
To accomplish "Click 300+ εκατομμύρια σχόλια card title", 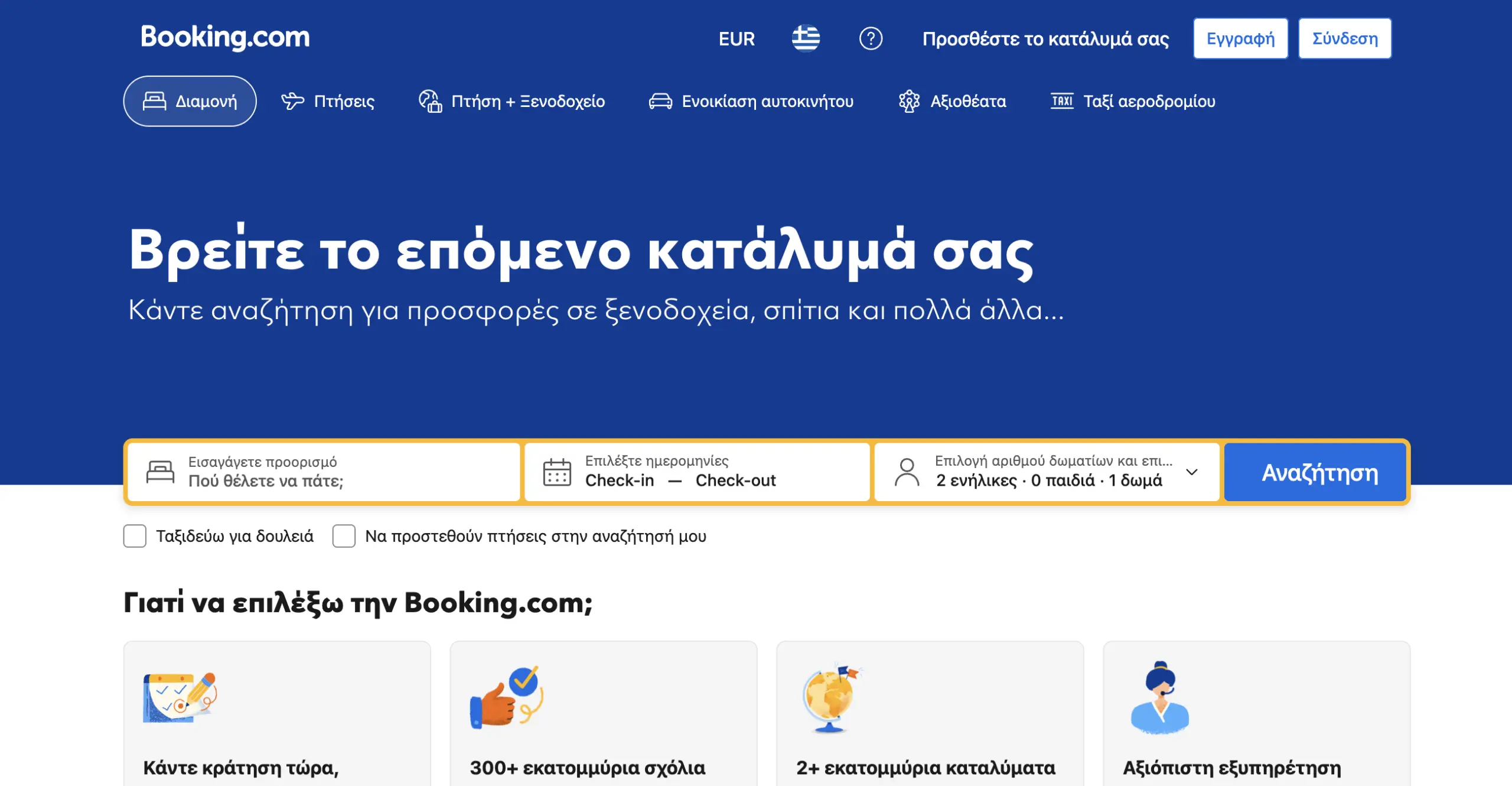I will tap(588, 768).
